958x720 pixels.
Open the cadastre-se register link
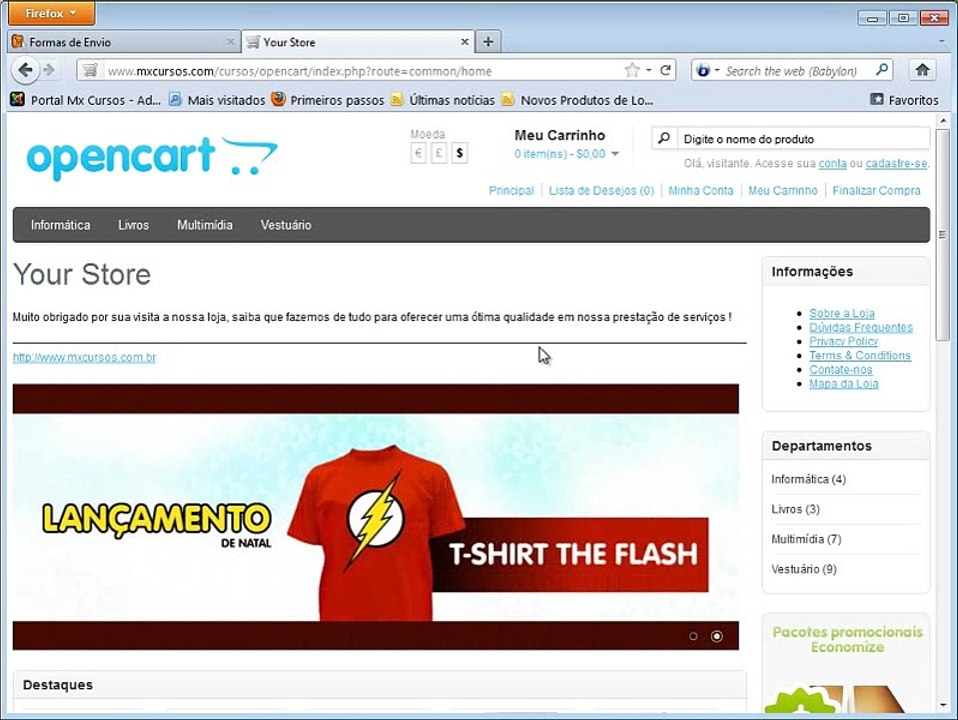pyautogui.click(x=896, y=163)
